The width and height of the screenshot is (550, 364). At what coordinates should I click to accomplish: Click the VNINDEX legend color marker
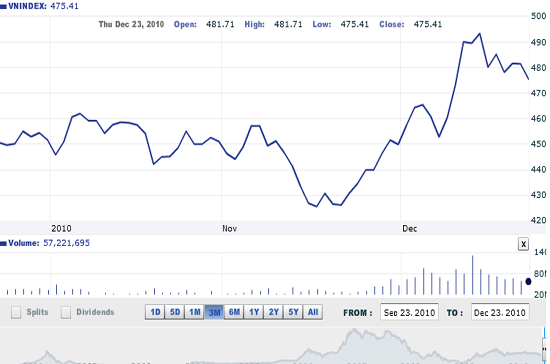pos(3,7)
